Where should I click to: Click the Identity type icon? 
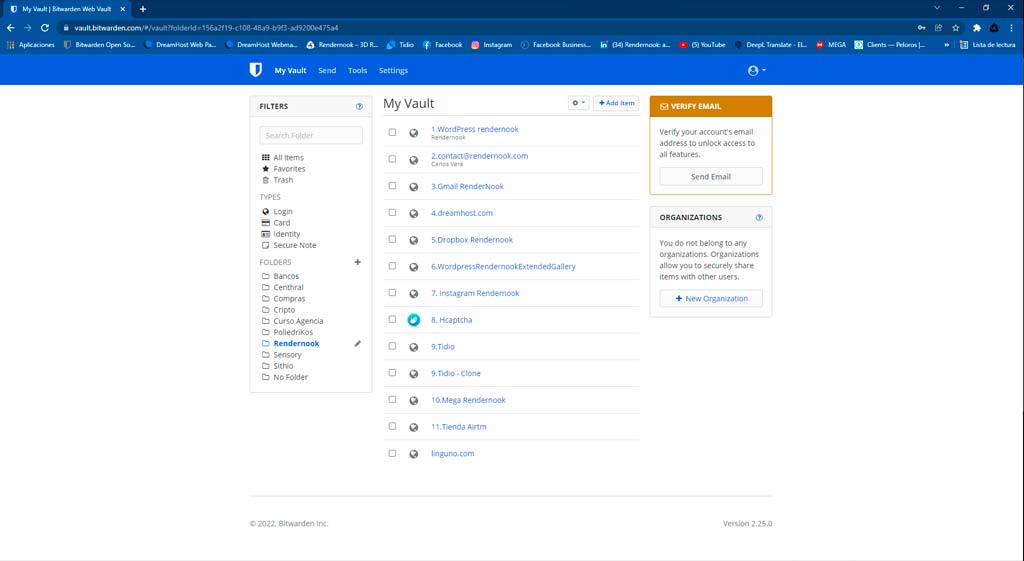pos(266,234)
